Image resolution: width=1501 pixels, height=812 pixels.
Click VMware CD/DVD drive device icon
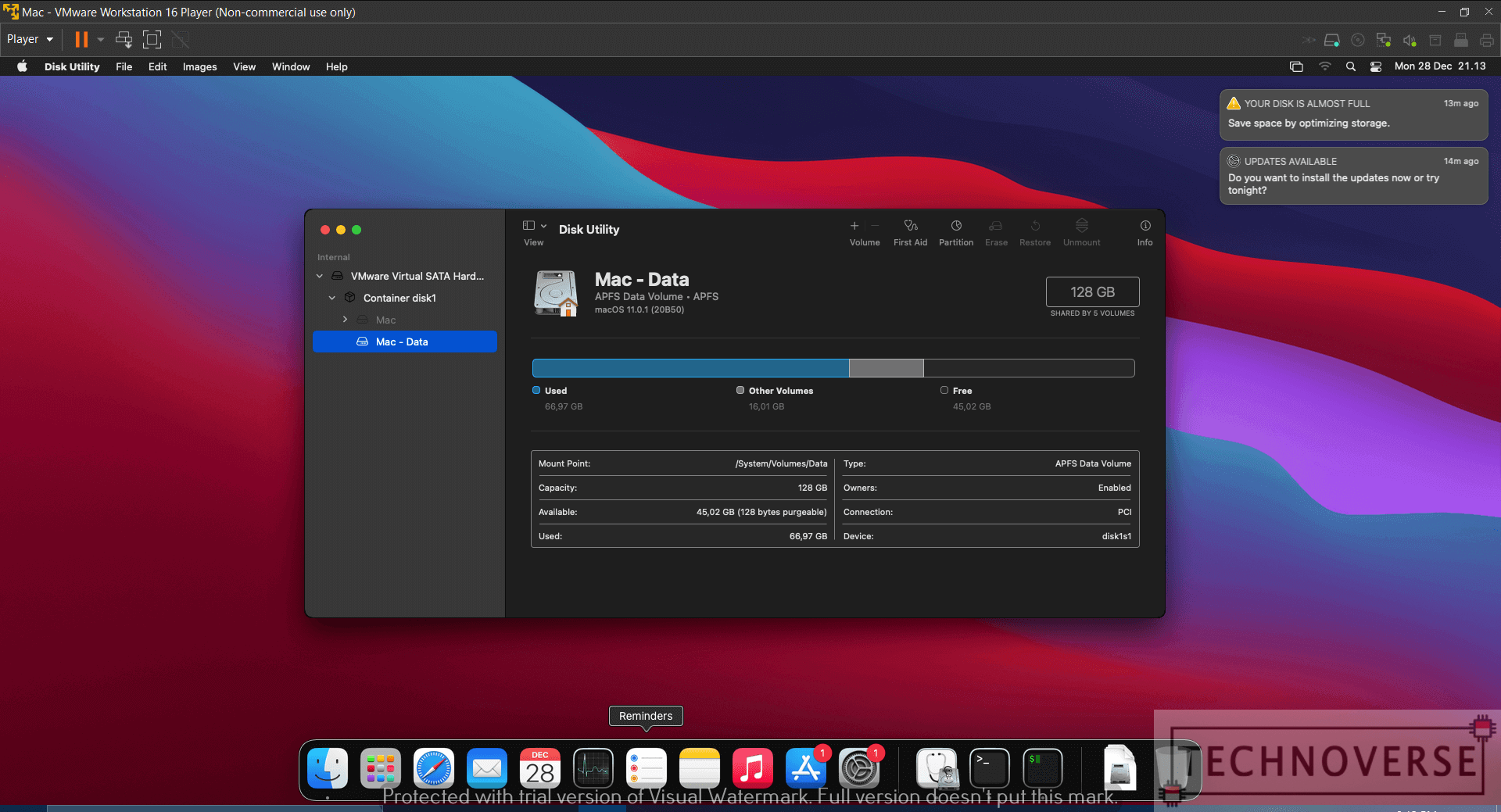click(1358, 40)
